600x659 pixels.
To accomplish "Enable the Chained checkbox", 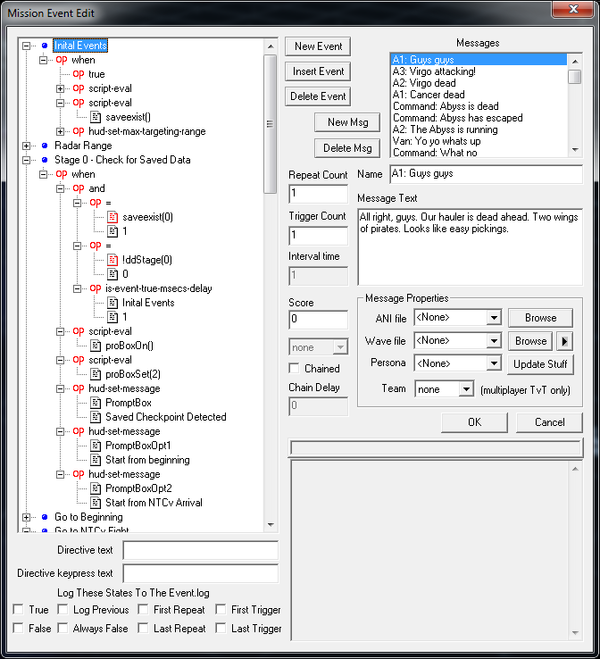I will click(x=294, y=369).
